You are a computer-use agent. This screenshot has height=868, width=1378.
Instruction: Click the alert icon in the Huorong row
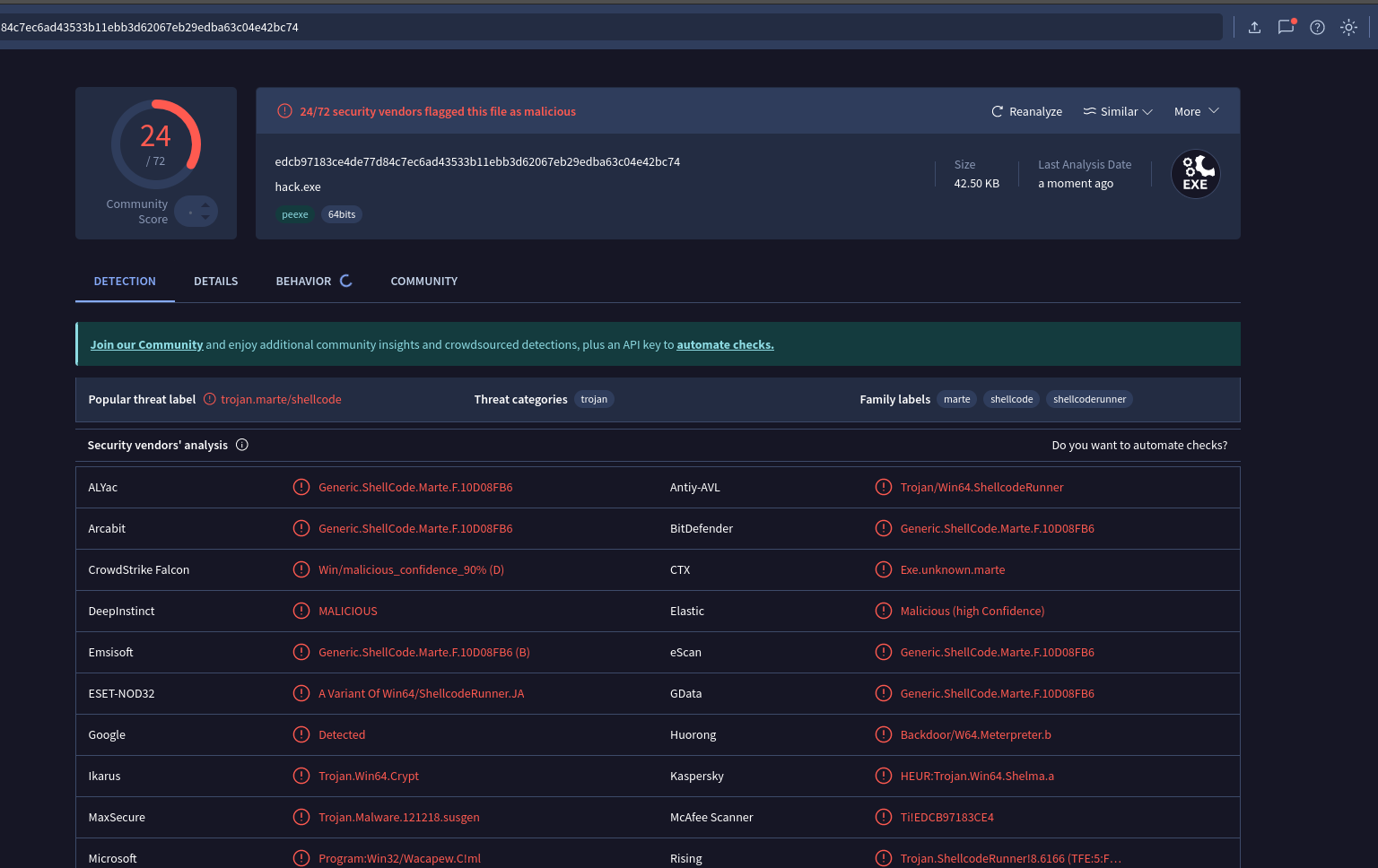click(x=884, y=734)
